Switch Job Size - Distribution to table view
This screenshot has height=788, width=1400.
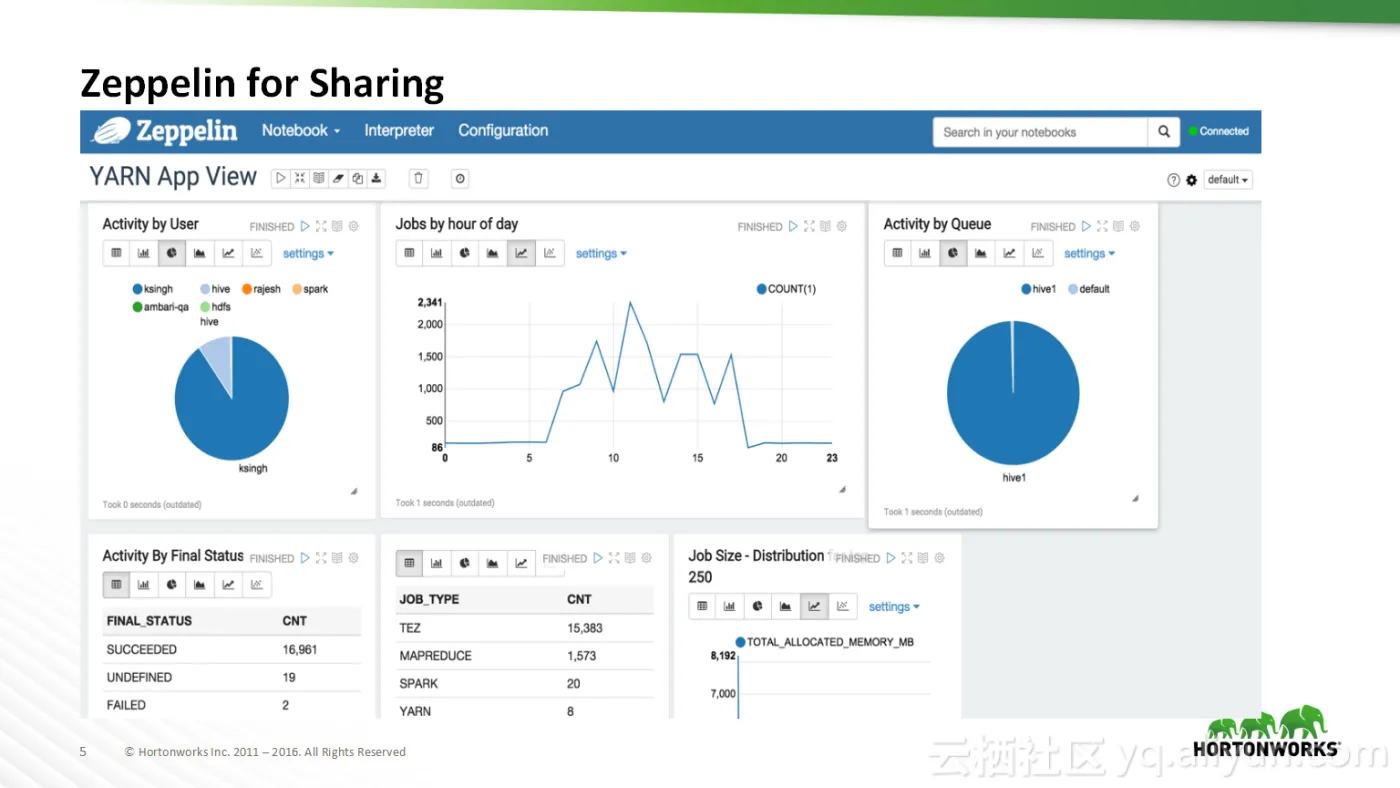click(x=702, y=606)
